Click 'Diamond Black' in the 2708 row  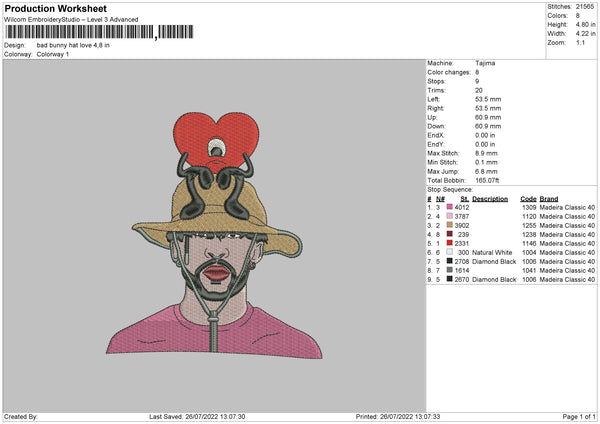494,262
